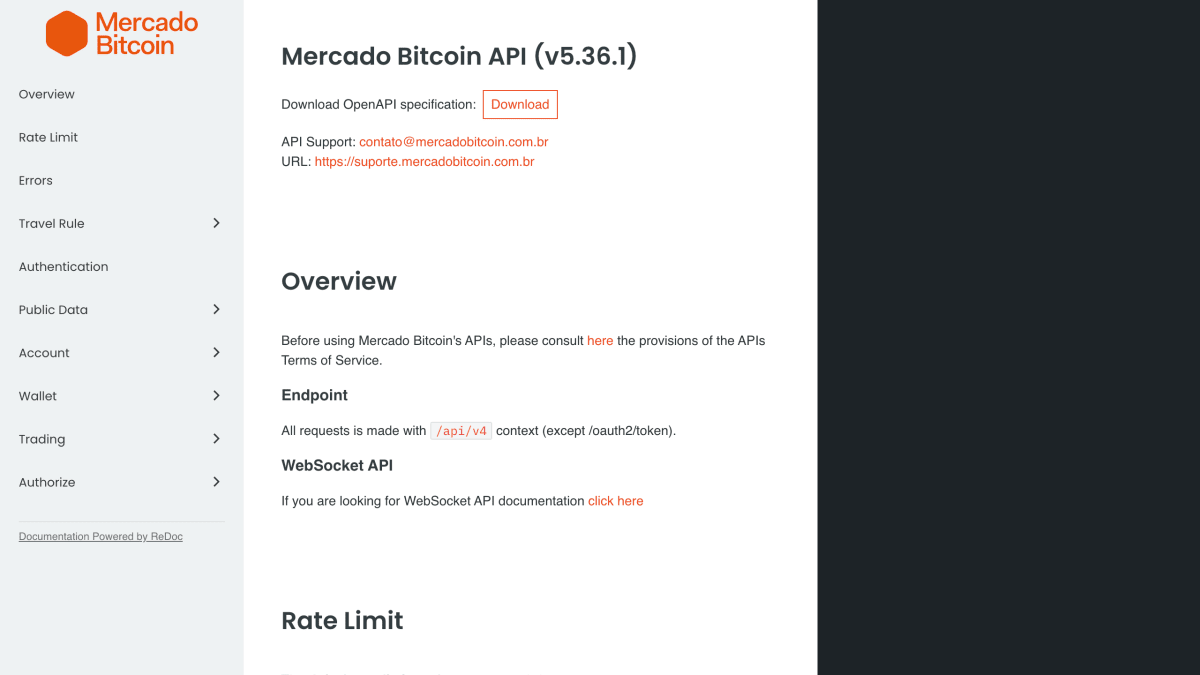Expand the Public Data section arrow
This screenshot has height=675, width=1200.
216,309
